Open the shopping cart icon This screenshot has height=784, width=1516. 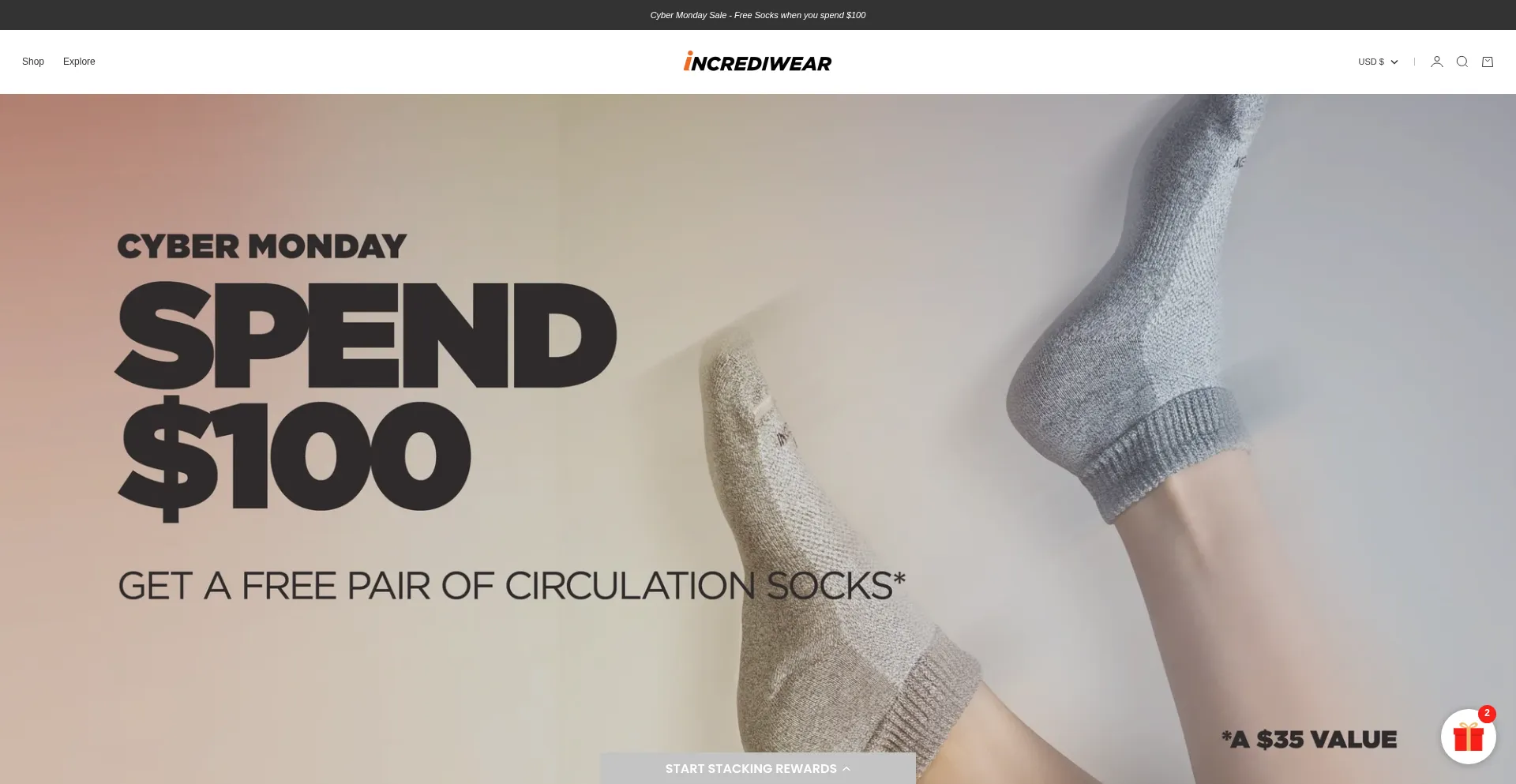[x=1488, y=62]
